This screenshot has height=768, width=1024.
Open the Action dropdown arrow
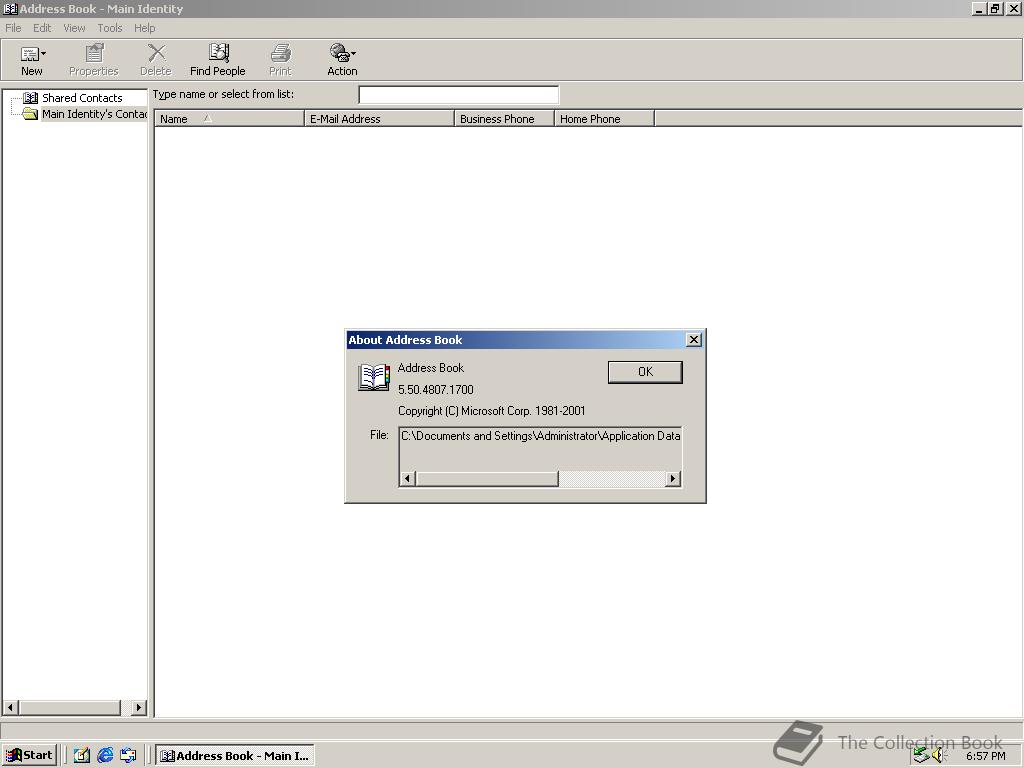coord(353,54)
